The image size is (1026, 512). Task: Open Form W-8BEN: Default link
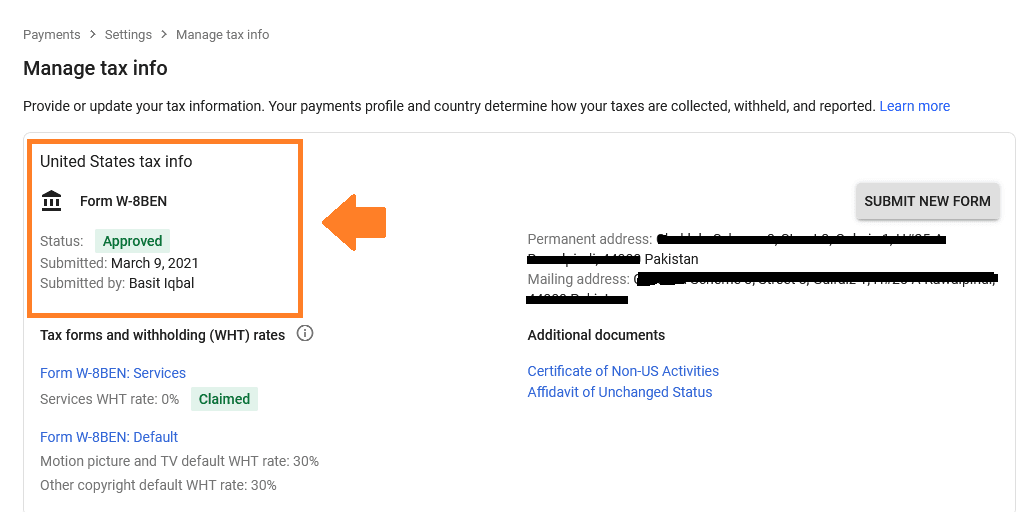tap(109, 437)
